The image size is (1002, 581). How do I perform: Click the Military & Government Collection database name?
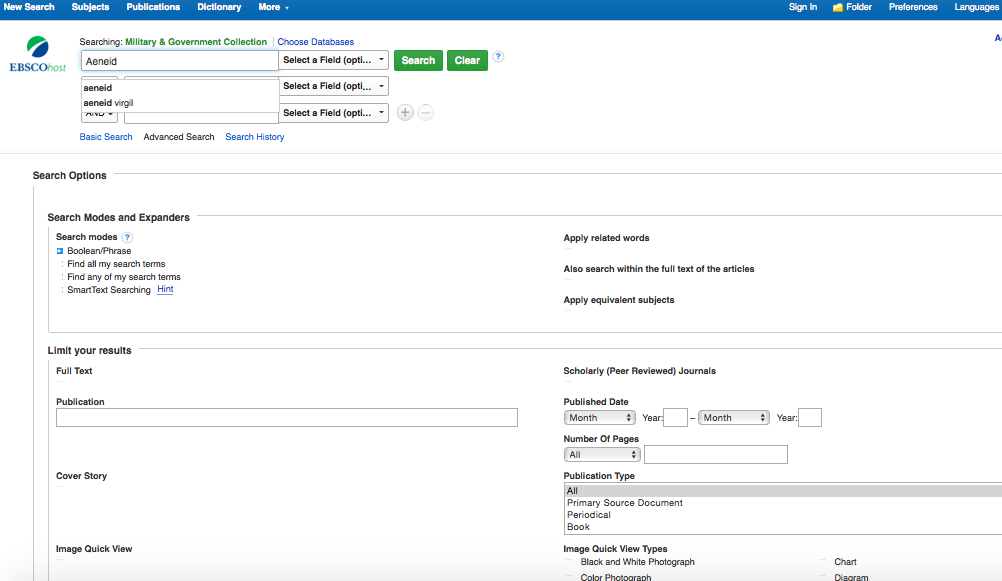click(196, 42)
